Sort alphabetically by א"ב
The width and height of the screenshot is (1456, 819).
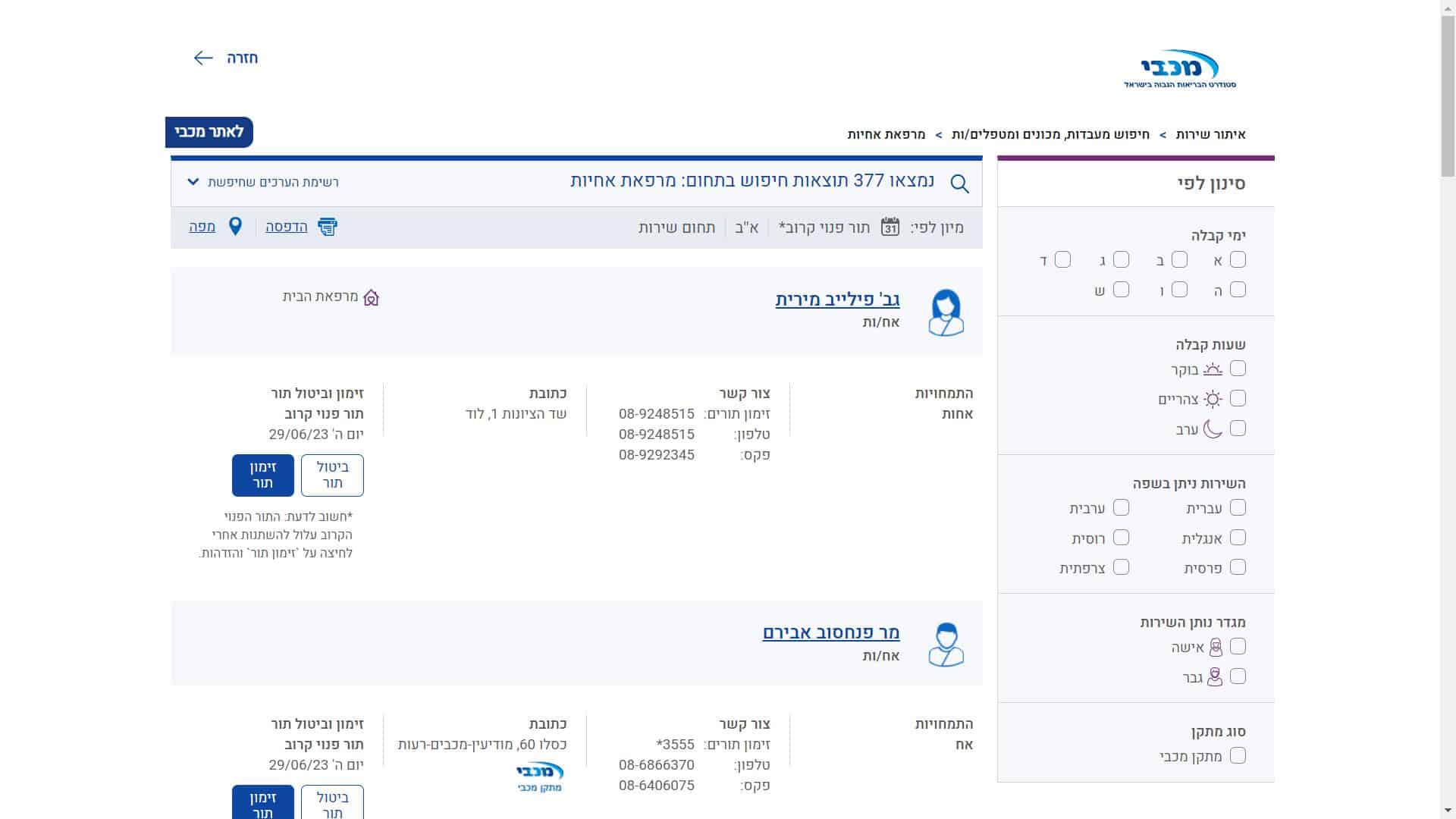pos(747,227)
